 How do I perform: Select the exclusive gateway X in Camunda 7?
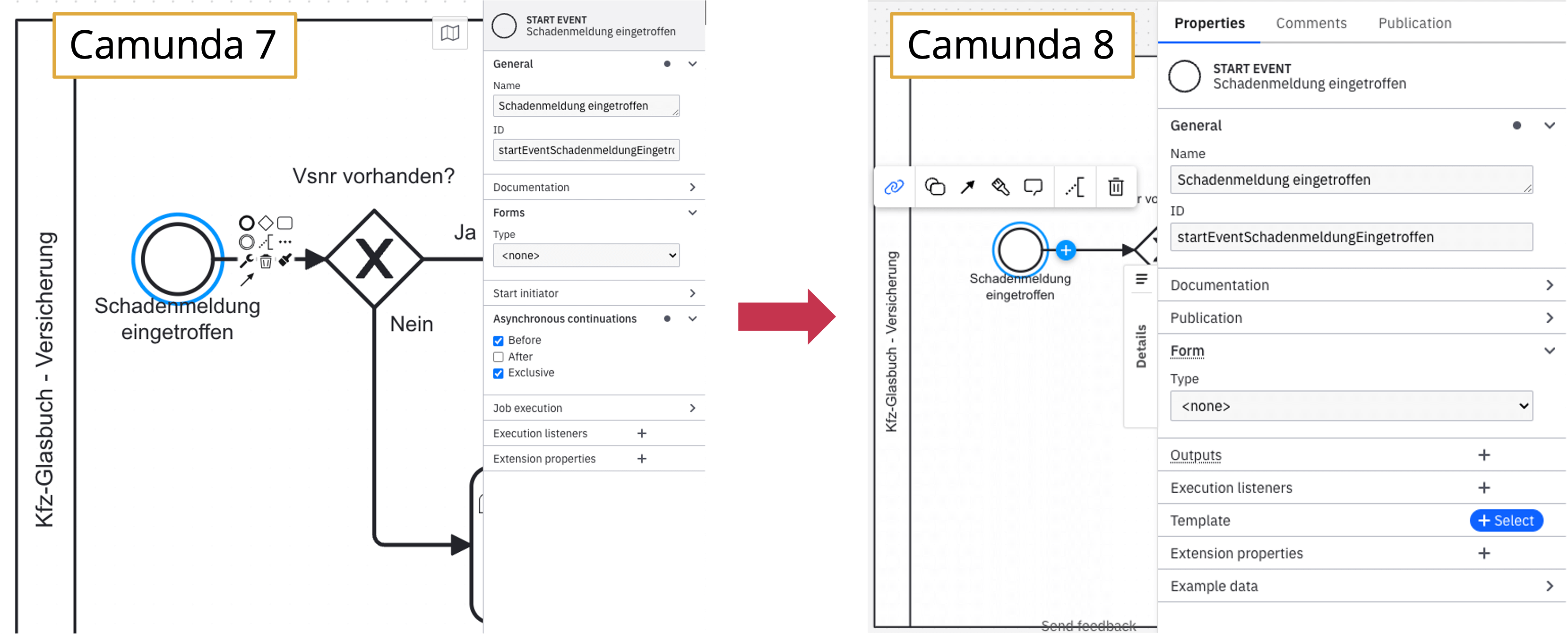pos(374,258)
